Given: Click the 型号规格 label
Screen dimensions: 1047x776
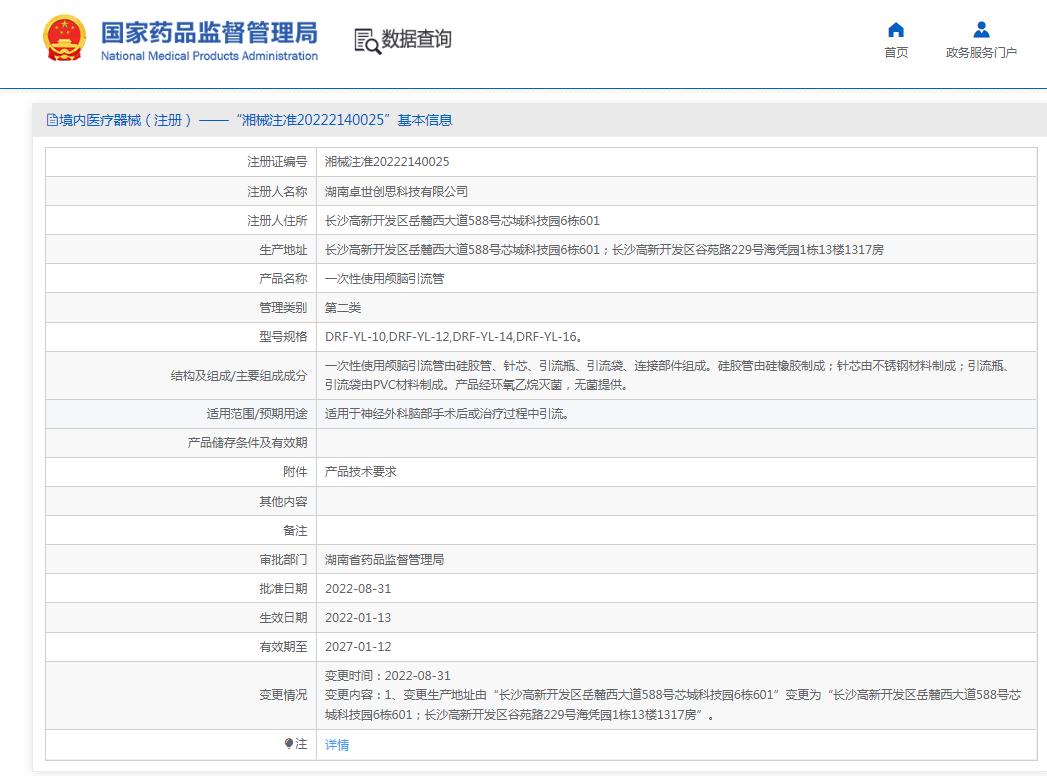Looking at the screenshot, I should [x=283, y=337].
